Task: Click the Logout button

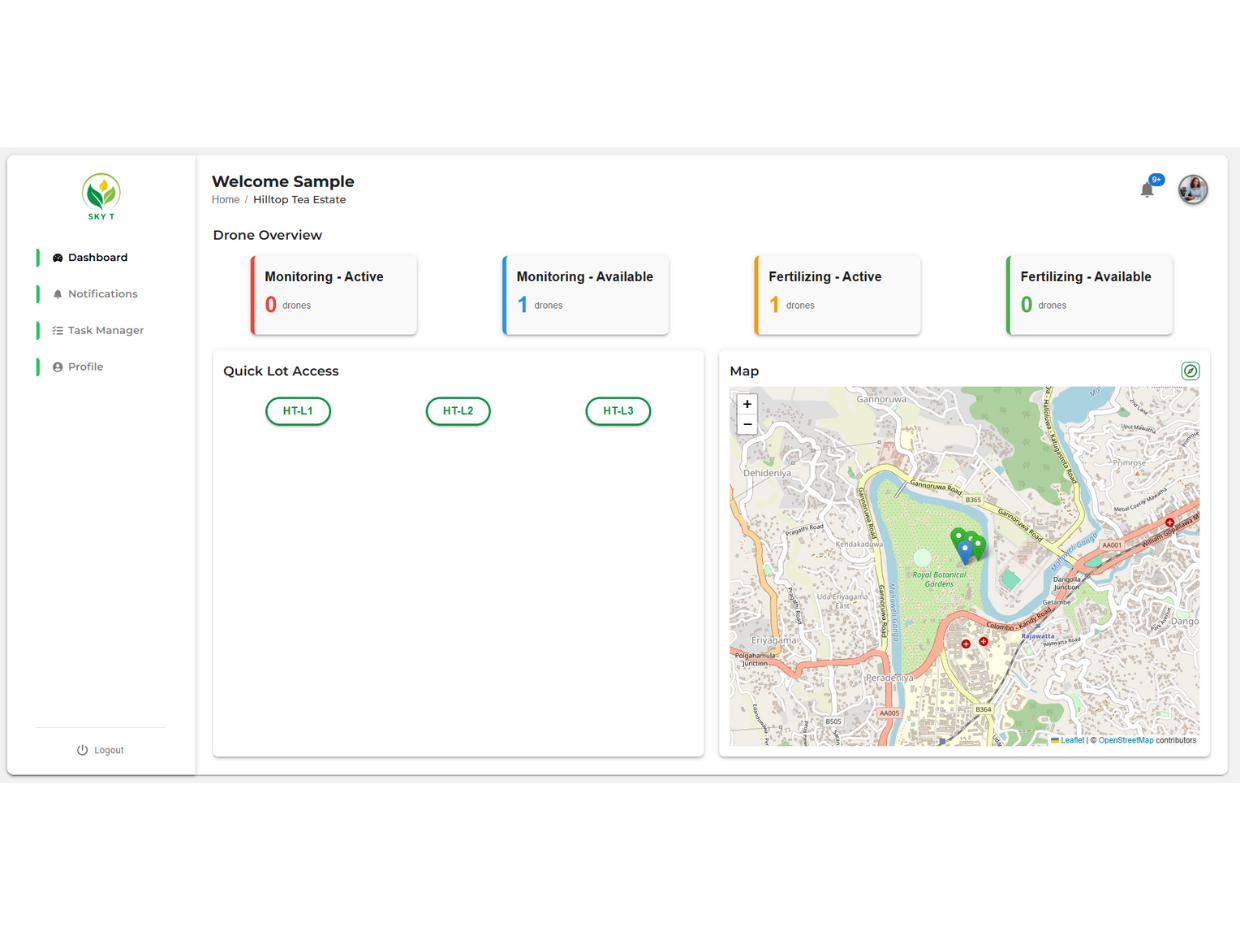Action: (100, 750)
